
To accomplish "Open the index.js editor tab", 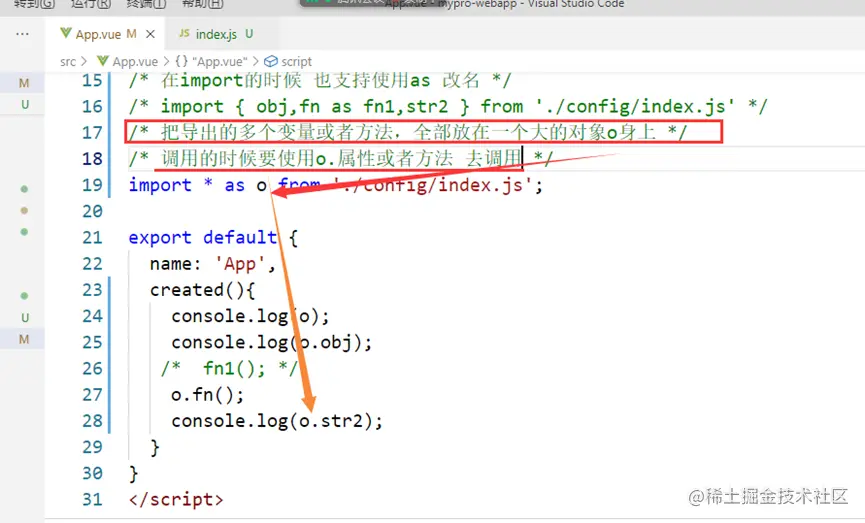I will [216, 34].
